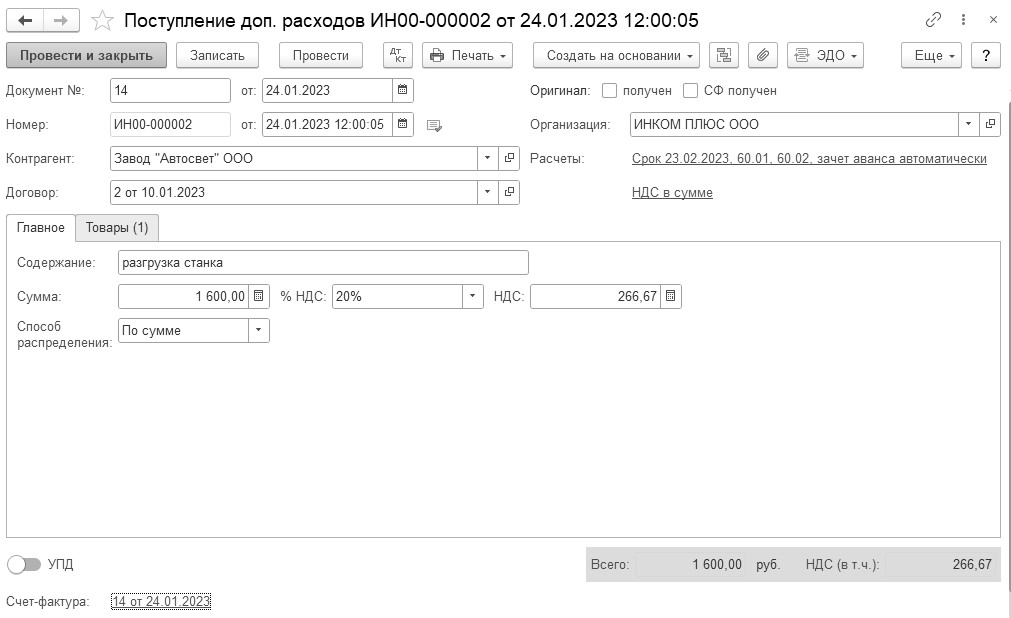Open the Еще menu
The height and width of the screenshot is (618, 1011).
(x=931, y=55)
